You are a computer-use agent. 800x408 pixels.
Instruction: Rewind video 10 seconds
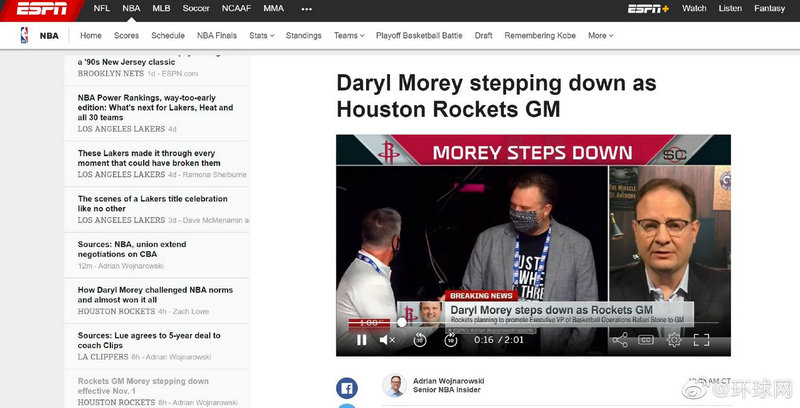click(x=420, y=340)
